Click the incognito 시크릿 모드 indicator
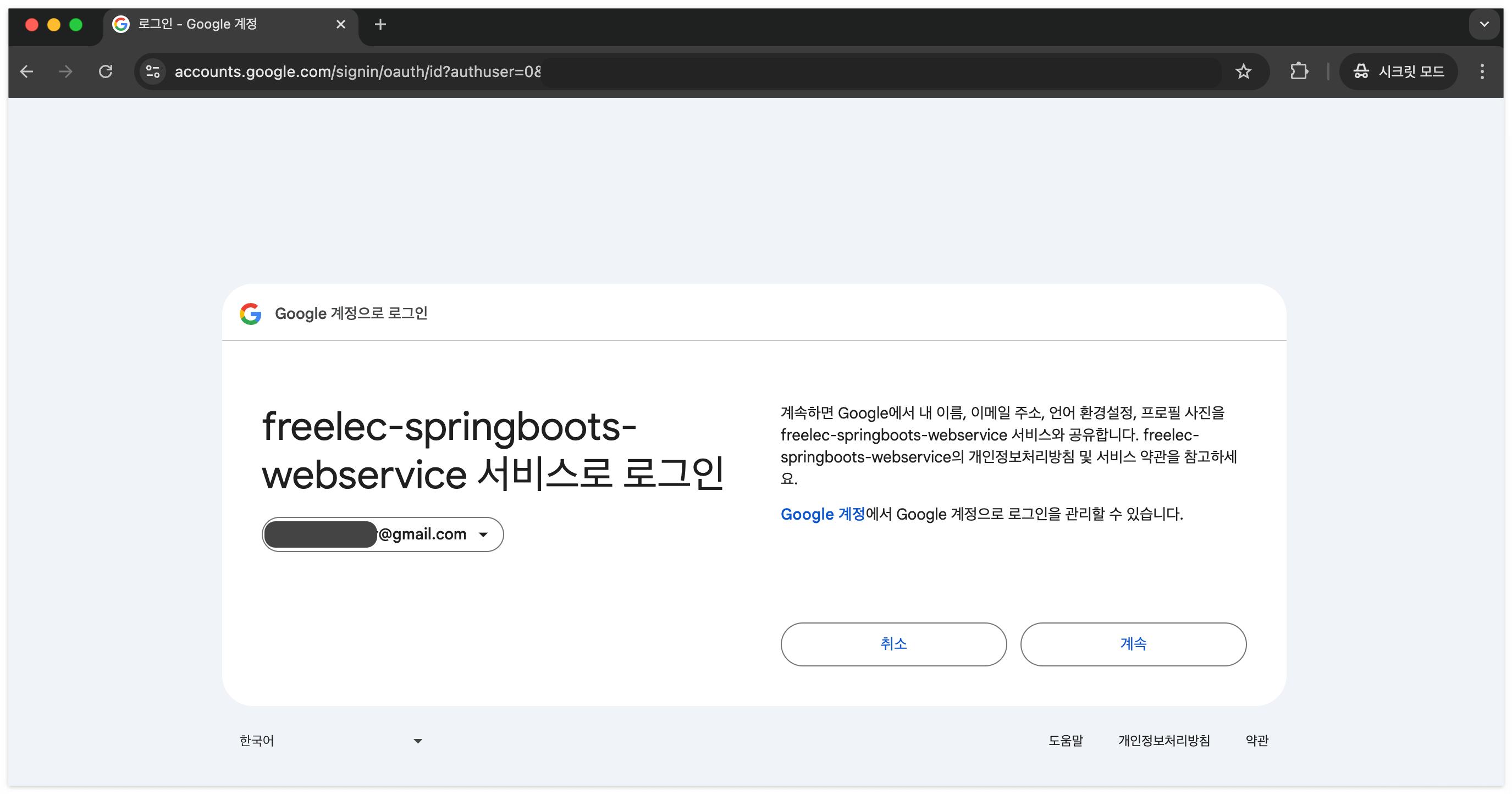Screen dimensions: 1512x794 pos(1398,71)
